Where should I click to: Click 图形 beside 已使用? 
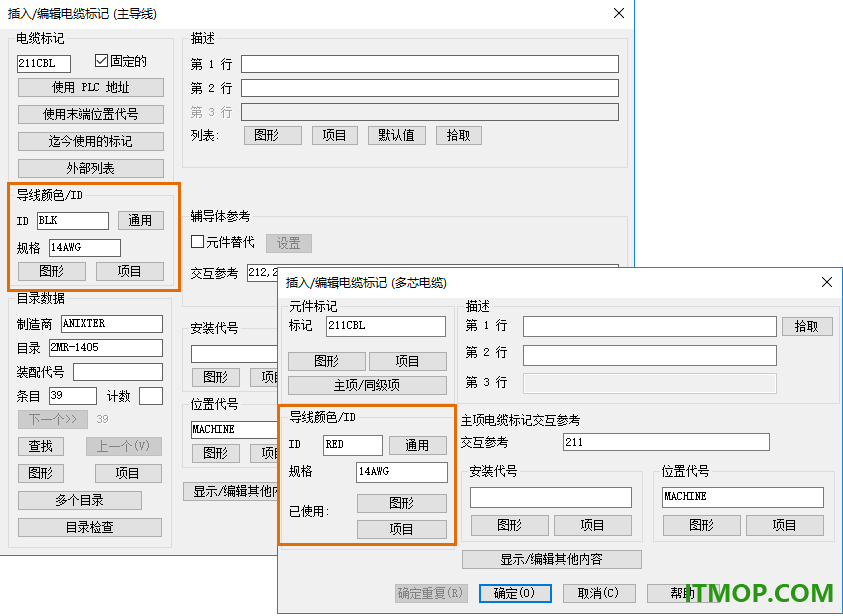(x=402, y=503)
